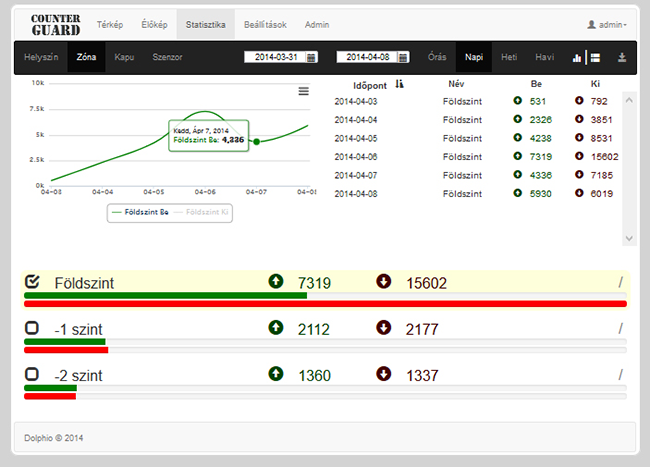
Task: Click the Földszint red outgoing progress bar
Action: [x=325, y=303]
